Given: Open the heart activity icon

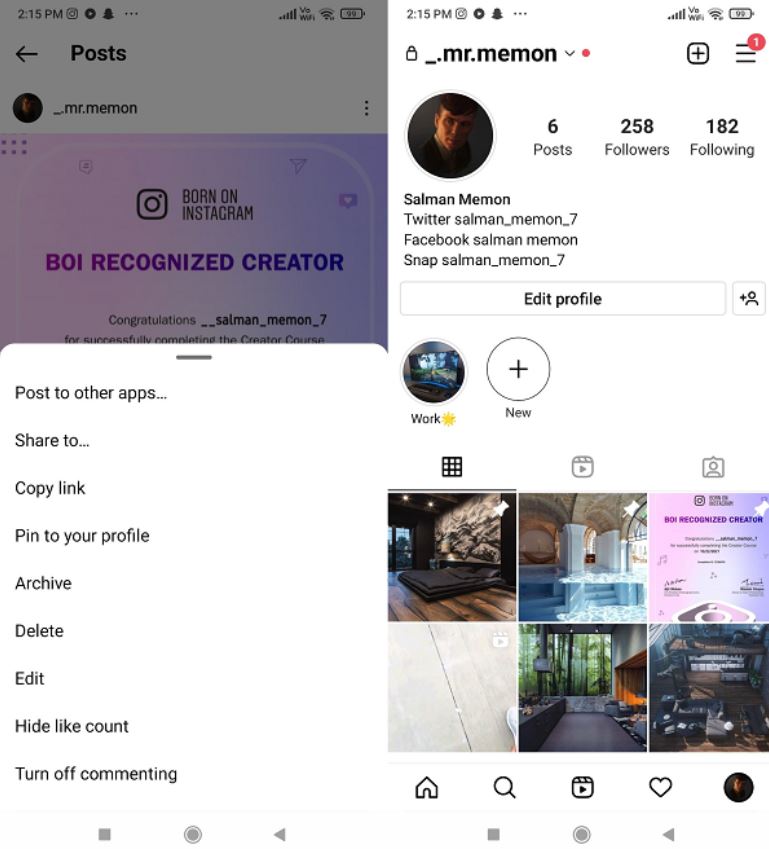Looking at the screenshot, I should 660,787.
